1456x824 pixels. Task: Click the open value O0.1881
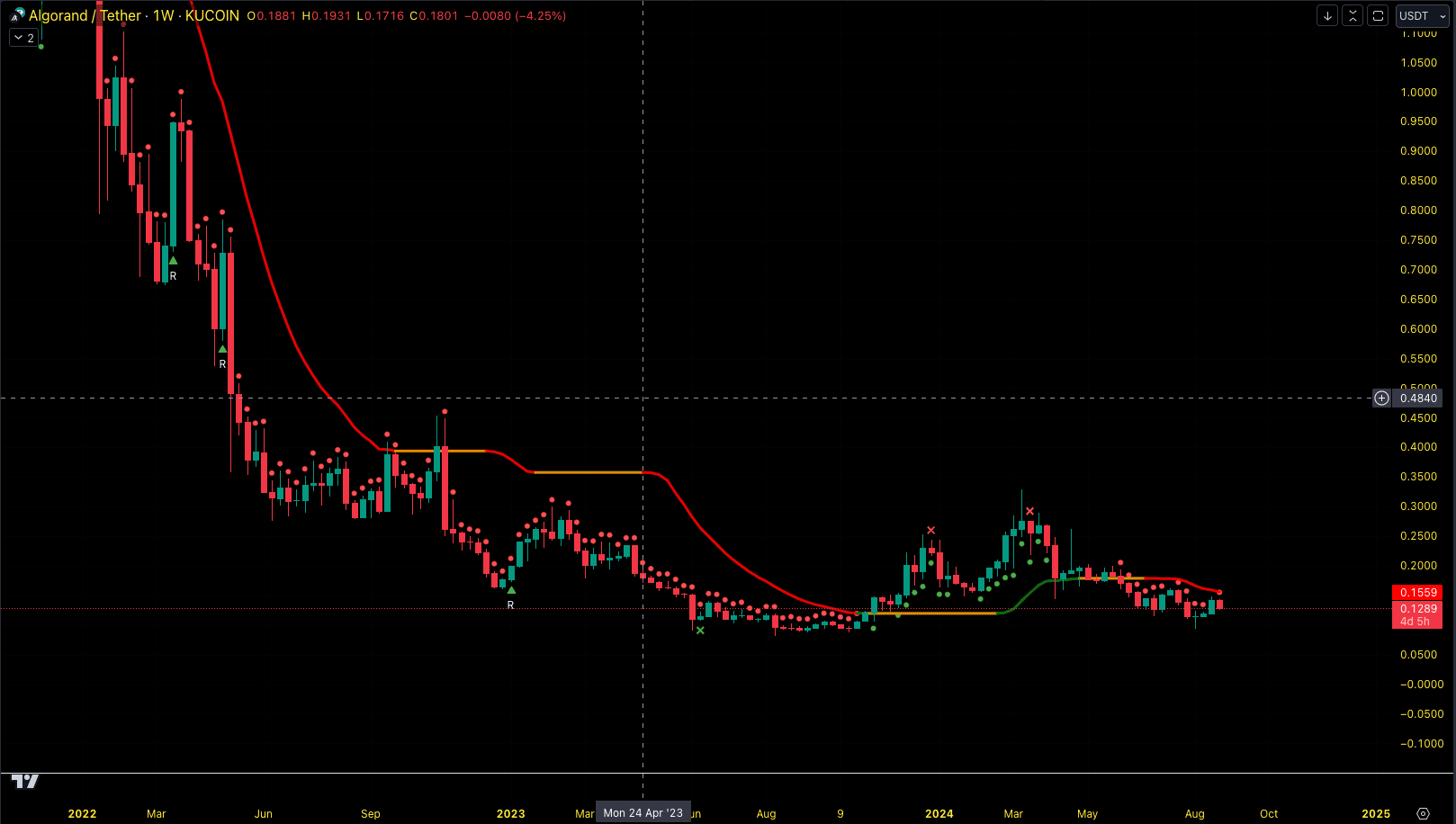pyautogui.click(x=271, y=15)
